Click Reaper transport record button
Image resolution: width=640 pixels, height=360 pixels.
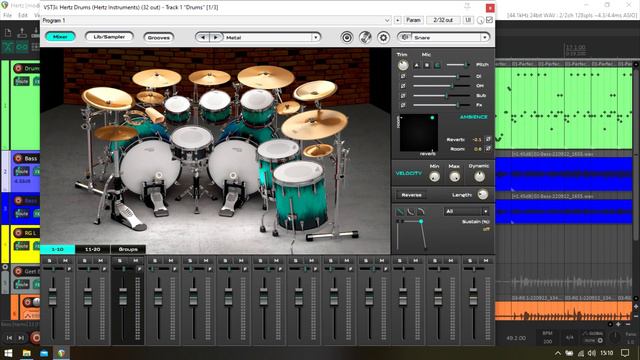[36, 338]
